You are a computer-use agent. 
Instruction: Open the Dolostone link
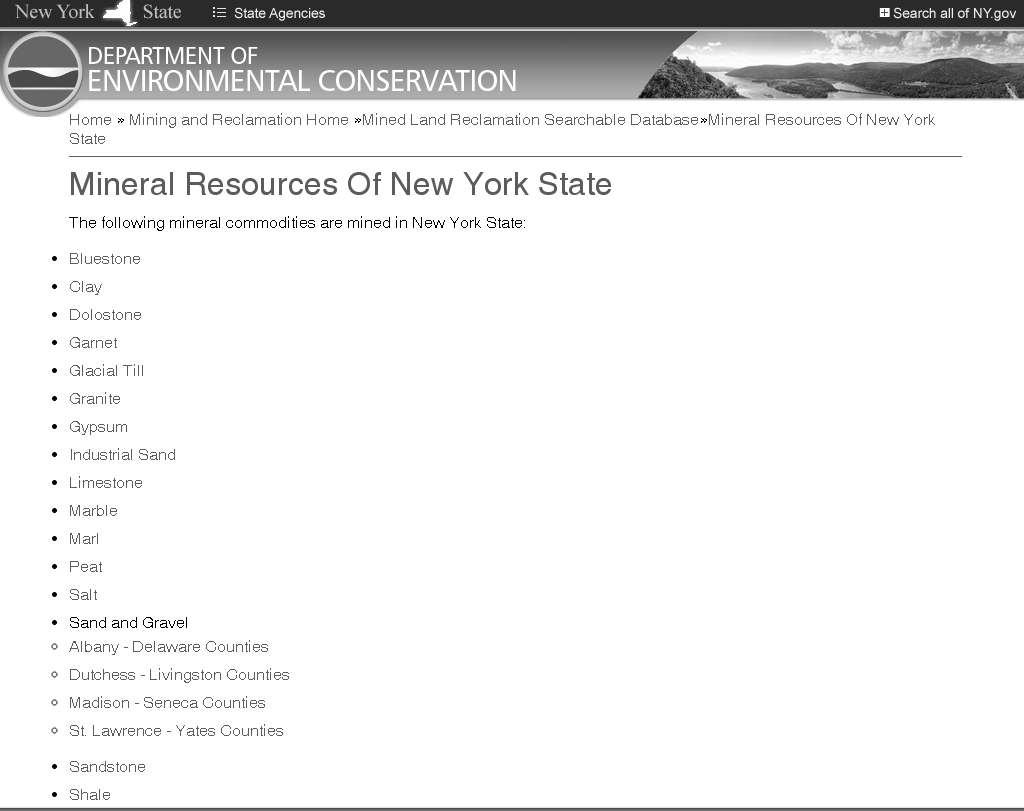point(105,315)
